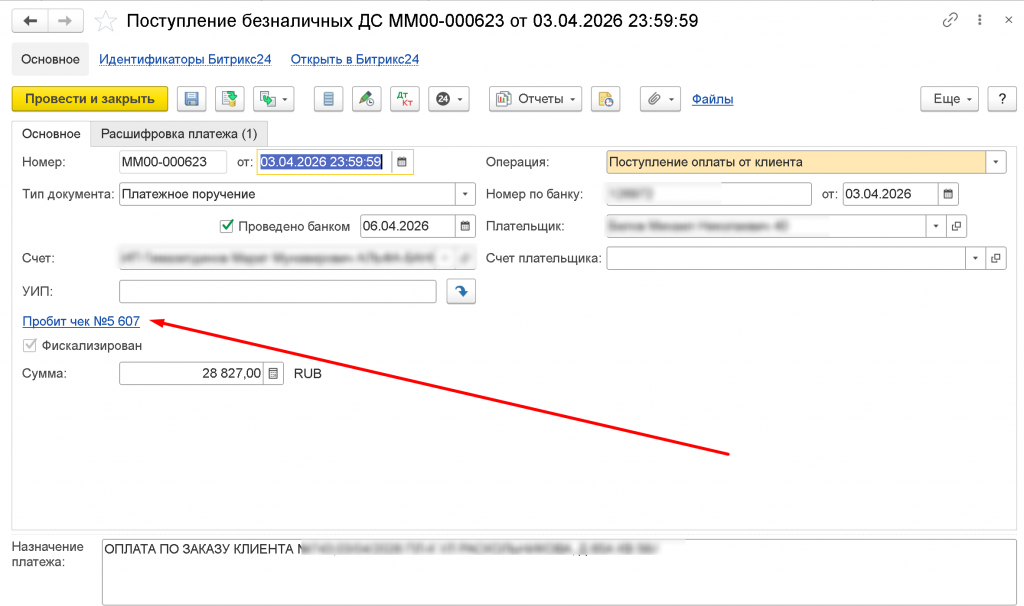1024x606 pixels.
Task: Expand the Плательщик dropdown
Action: [936, 226]
